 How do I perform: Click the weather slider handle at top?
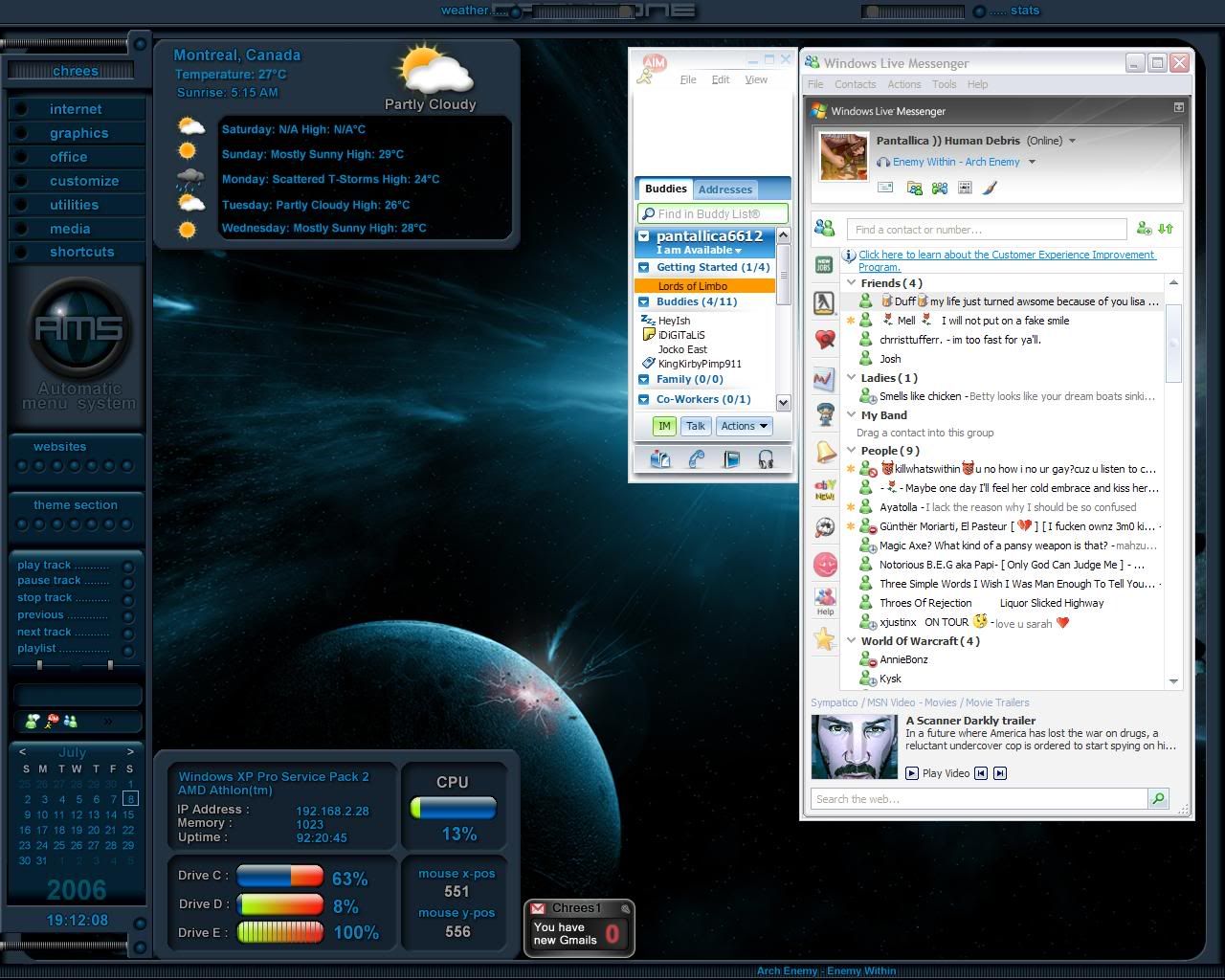coord(626,11)
